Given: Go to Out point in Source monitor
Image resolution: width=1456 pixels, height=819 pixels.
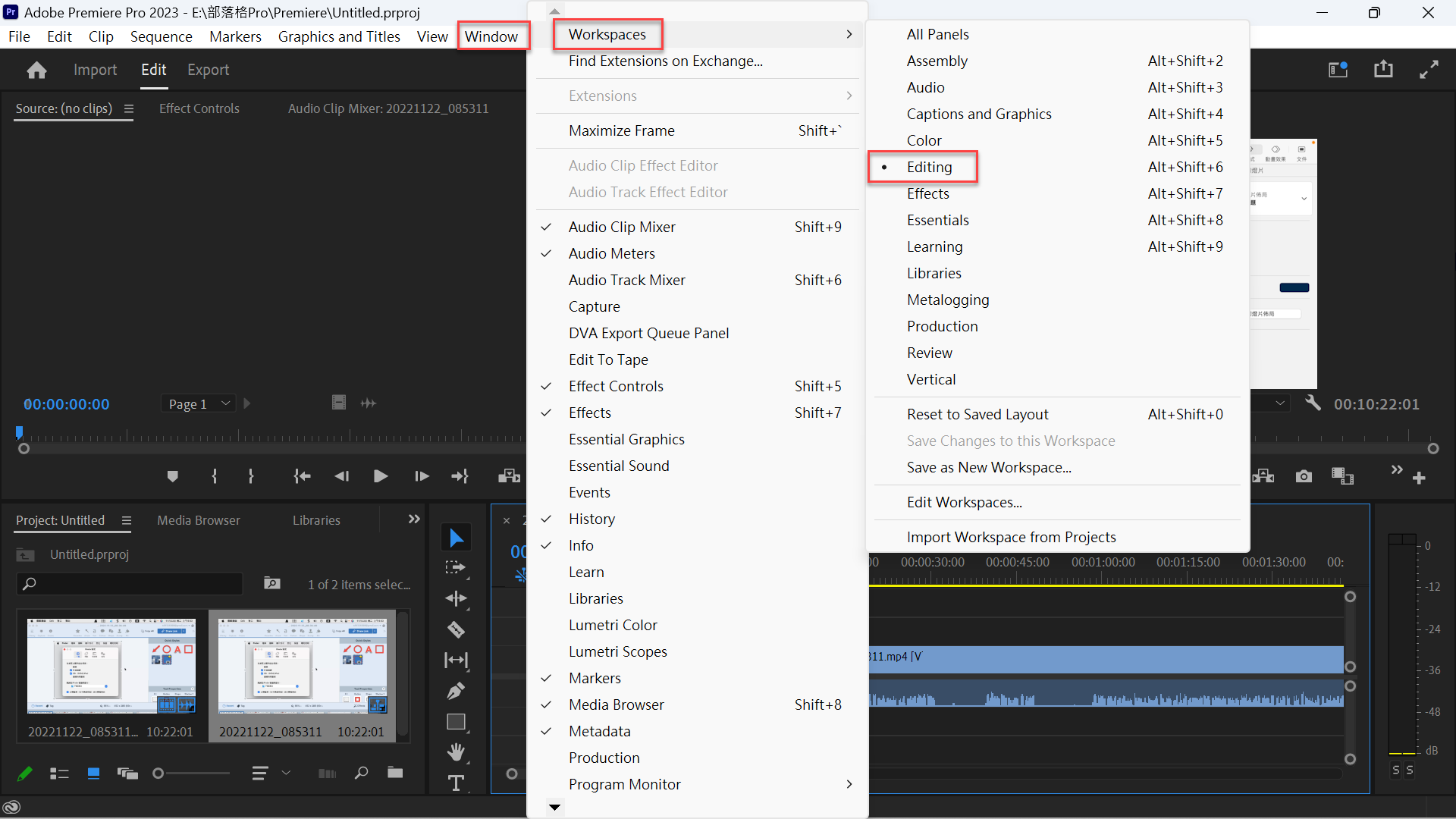Looking at the screenshot, I should tap(460, 476).
